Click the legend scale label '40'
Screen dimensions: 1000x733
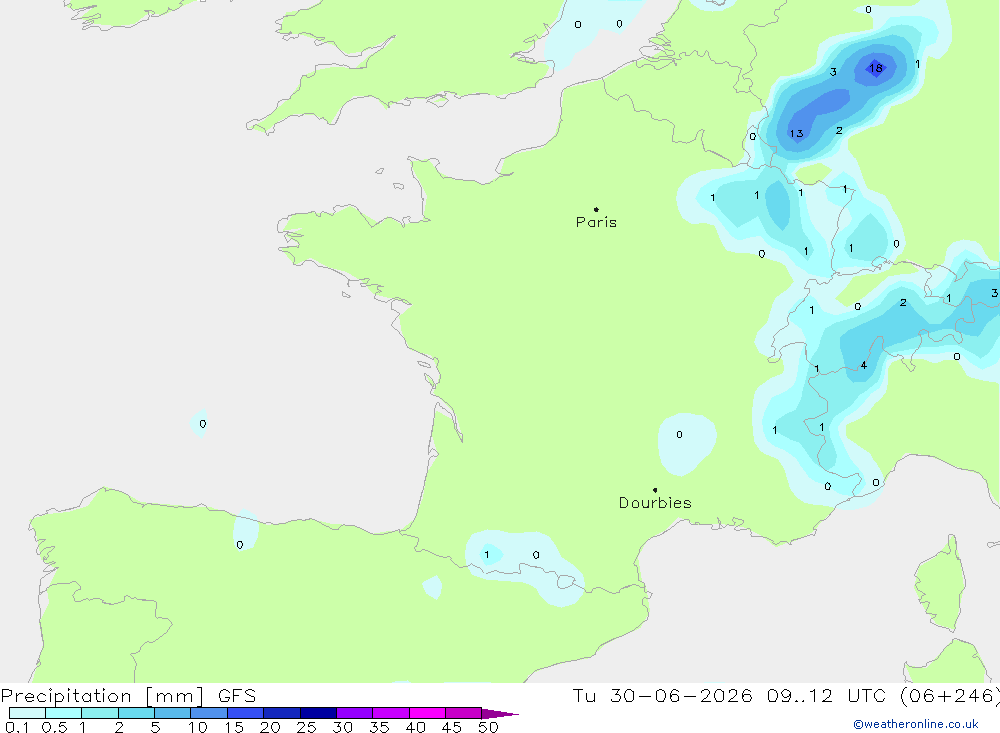tap(416, 727)
